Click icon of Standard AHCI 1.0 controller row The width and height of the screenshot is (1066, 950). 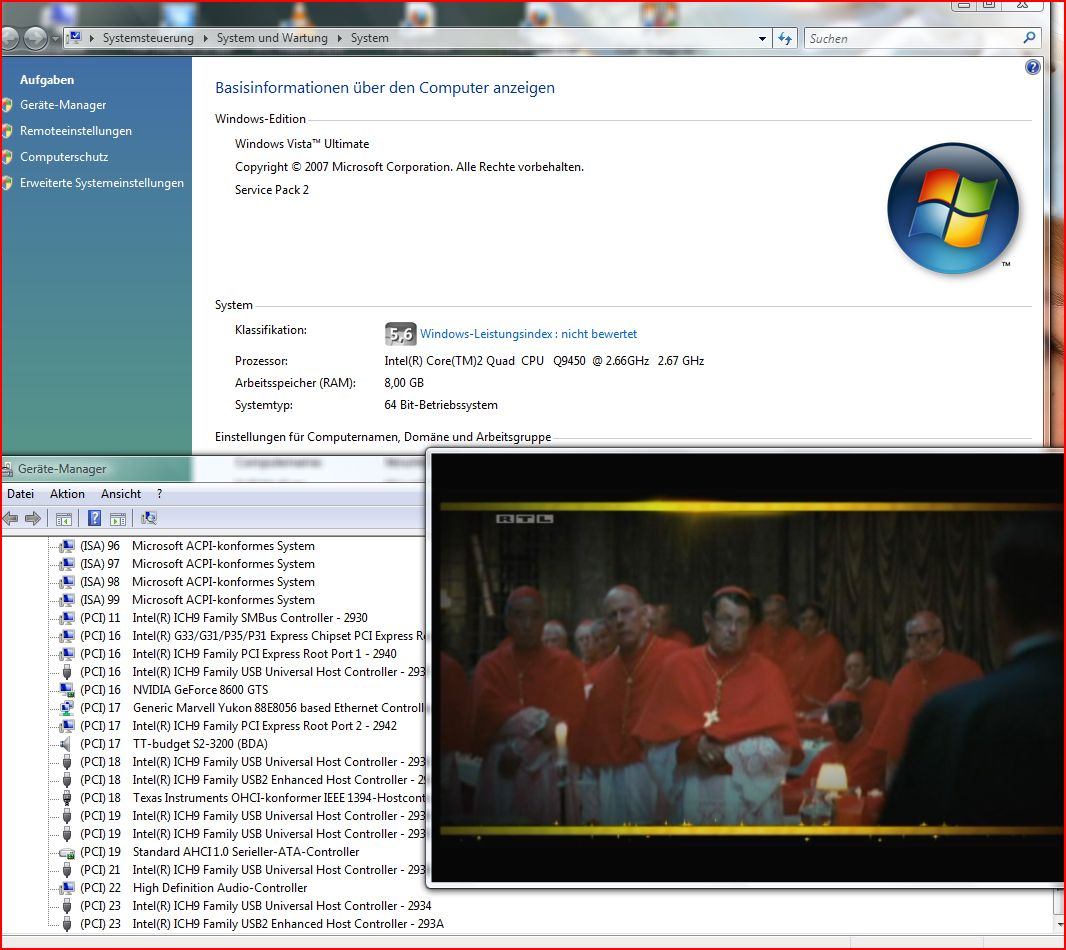pyautogui.click(x=67, y=852)
